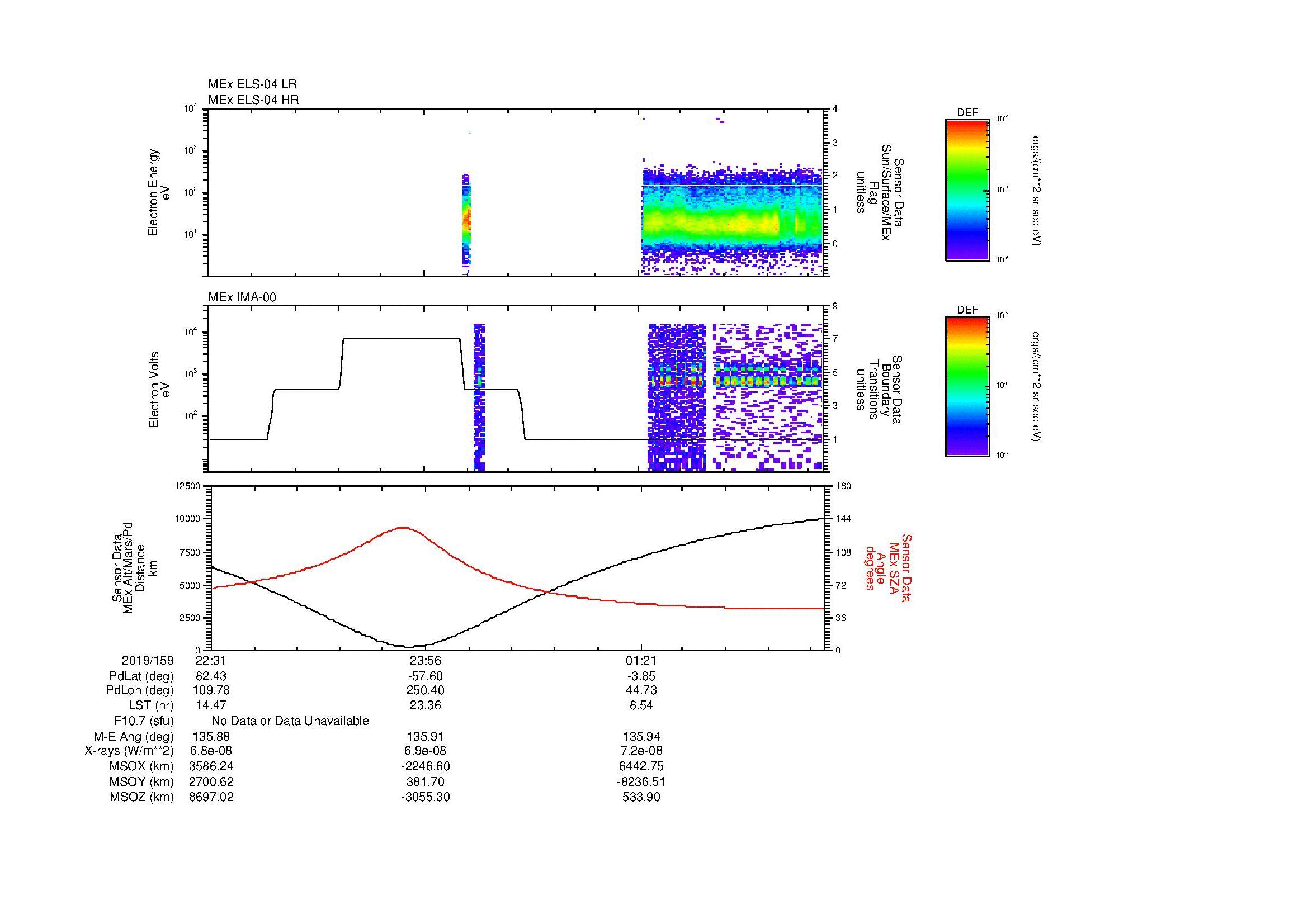Click the MSOZ value '-3055.30'

425,797
